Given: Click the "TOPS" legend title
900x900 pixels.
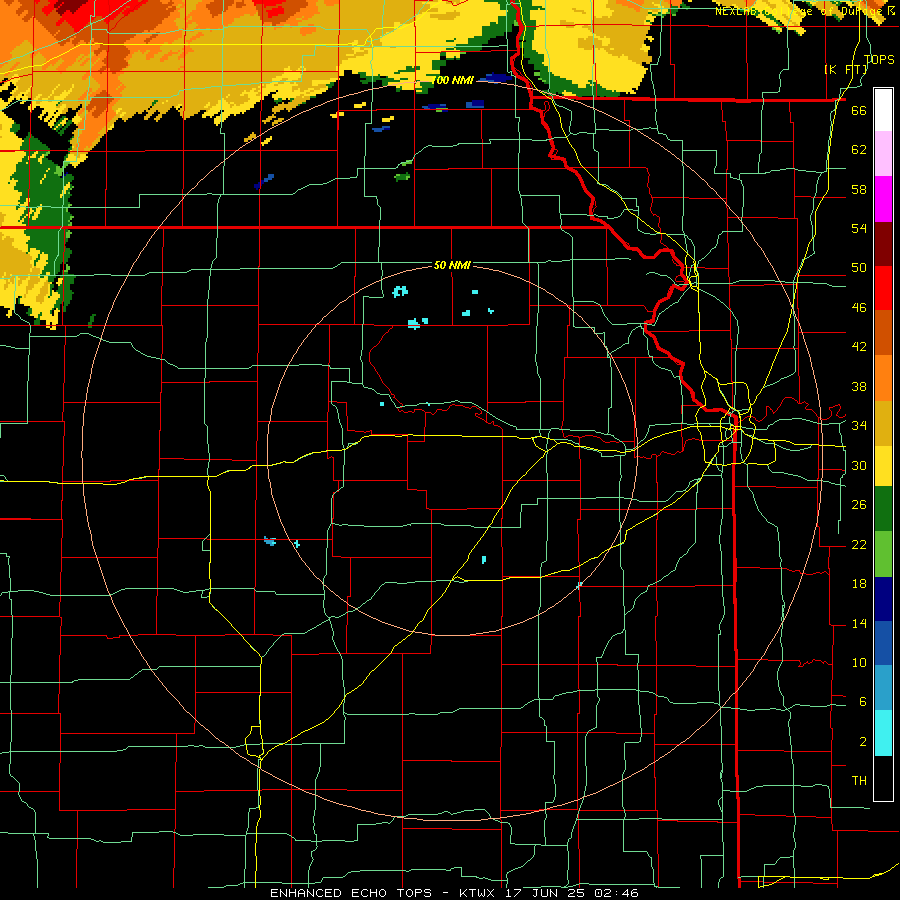Looking at the screenshot, I should (x=879, y=59).
